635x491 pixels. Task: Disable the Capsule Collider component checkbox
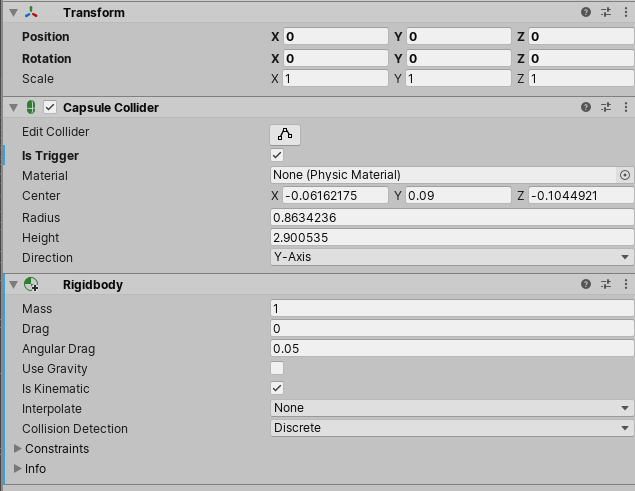click(50, 107)
